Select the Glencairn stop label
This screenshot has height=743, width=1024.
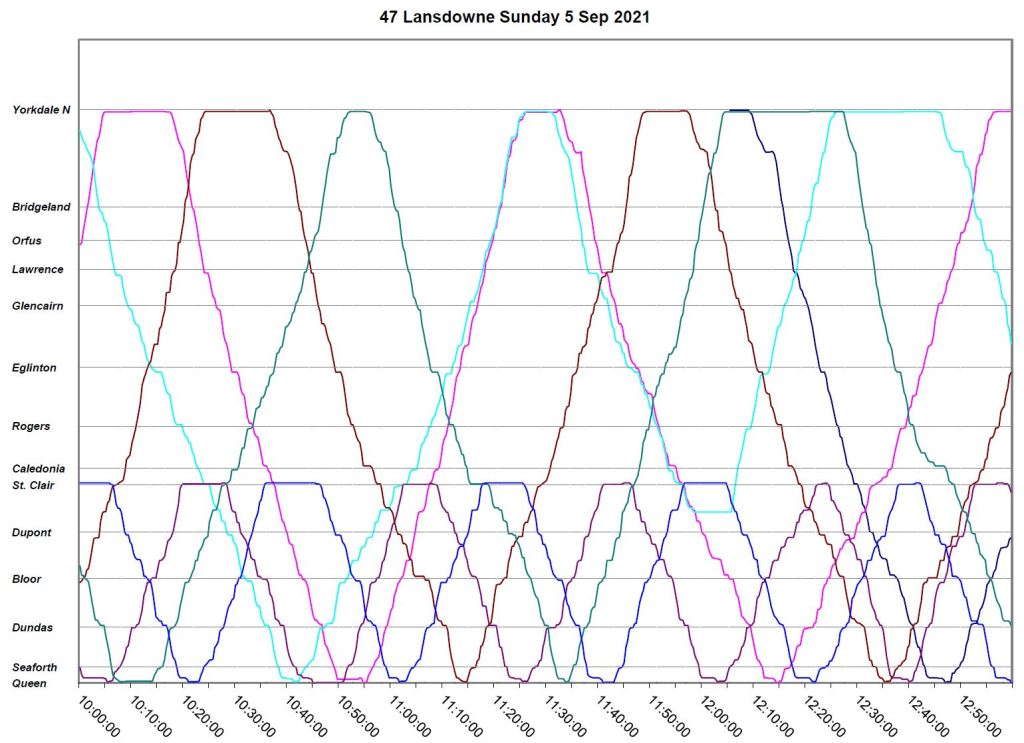click(38, 306)
